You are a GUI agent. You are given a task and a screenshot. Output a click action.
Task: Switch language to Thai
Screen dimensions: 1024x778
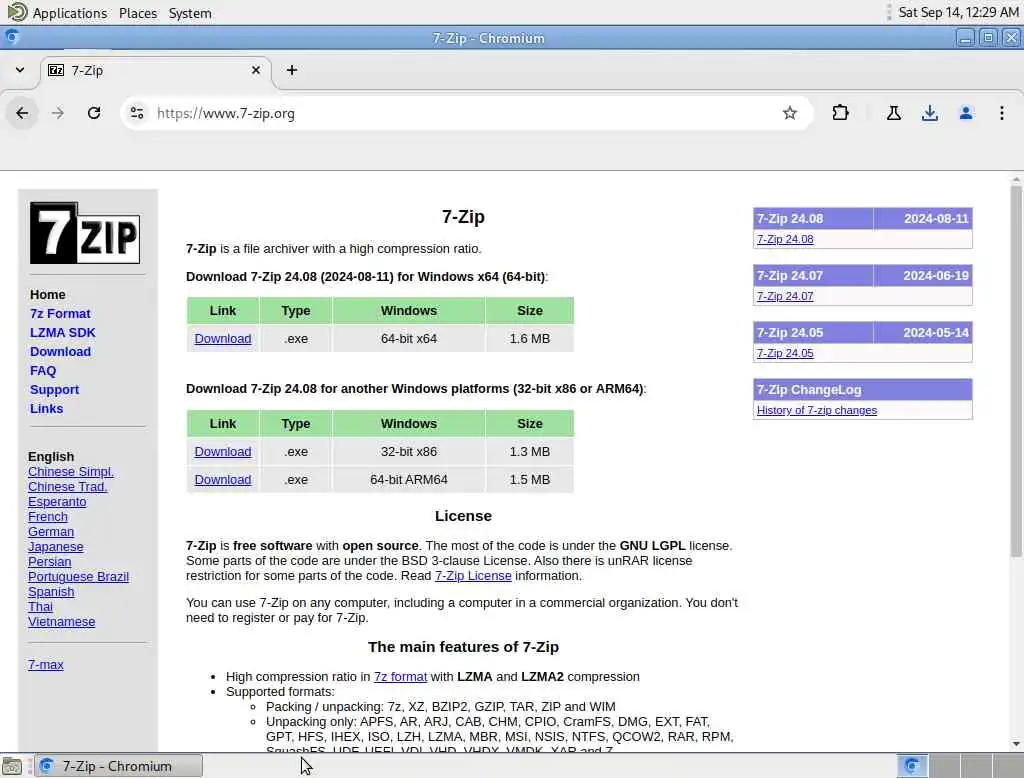point(40,607)
